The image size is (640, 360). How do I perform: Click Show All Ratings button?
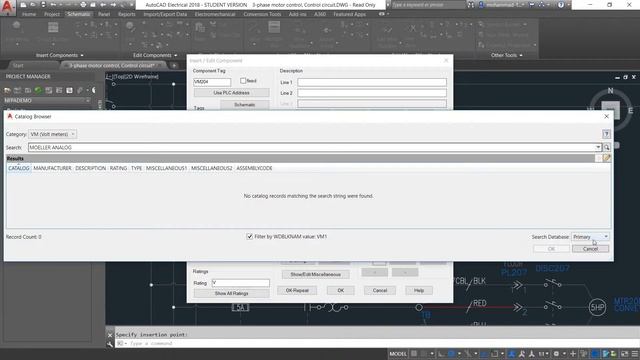(x=231, y=293)
